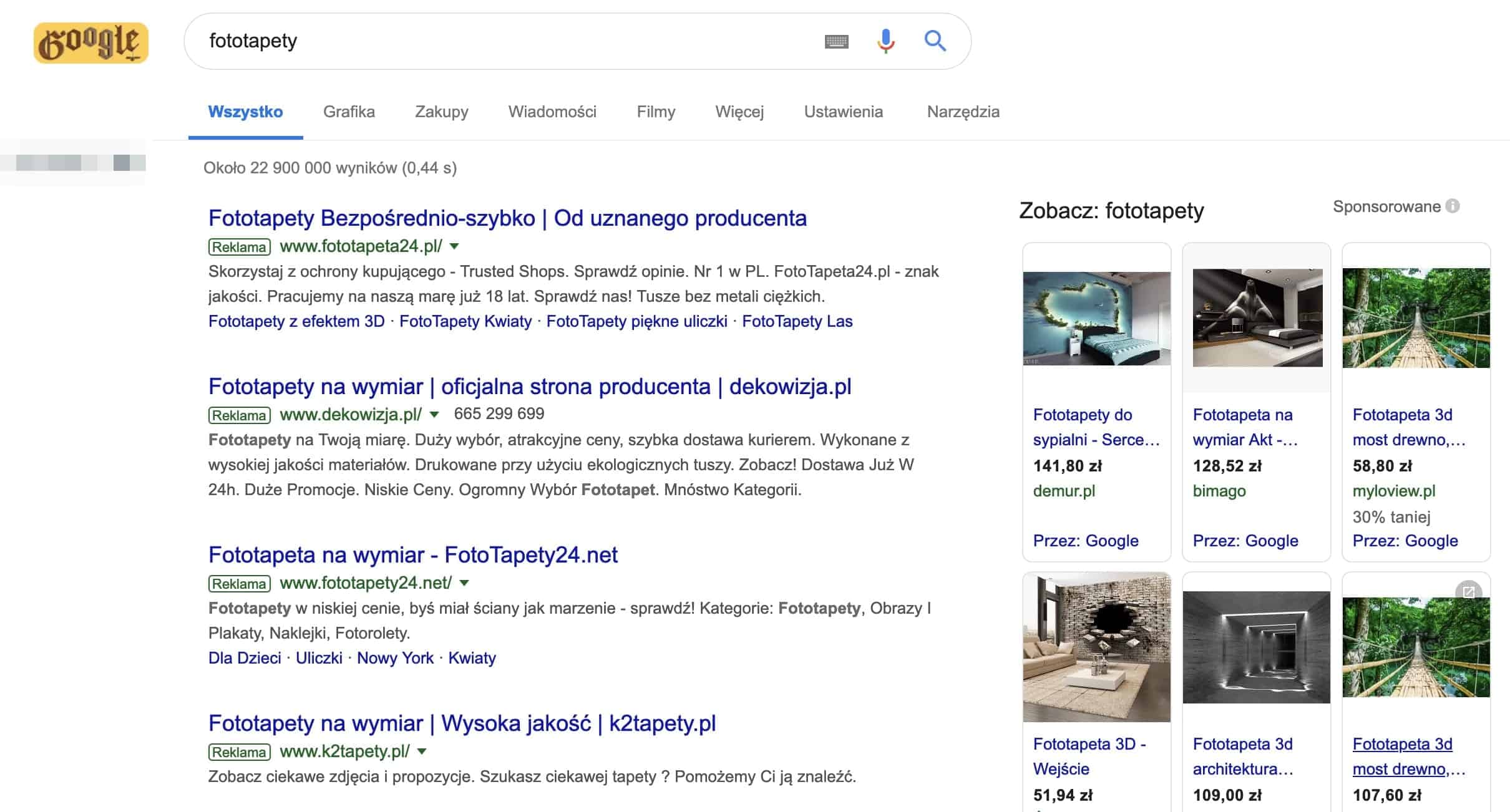Open the Filmy tab

656,112
